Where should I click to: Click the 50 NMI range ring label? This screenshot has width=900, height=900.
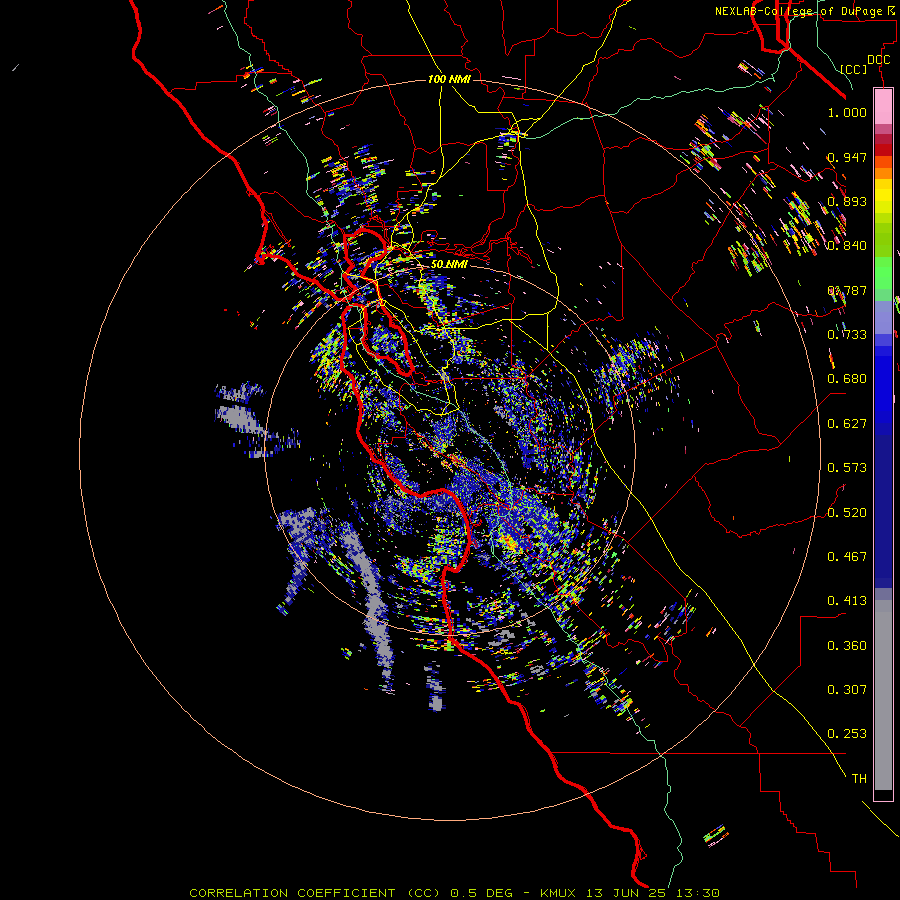(449, 264)
